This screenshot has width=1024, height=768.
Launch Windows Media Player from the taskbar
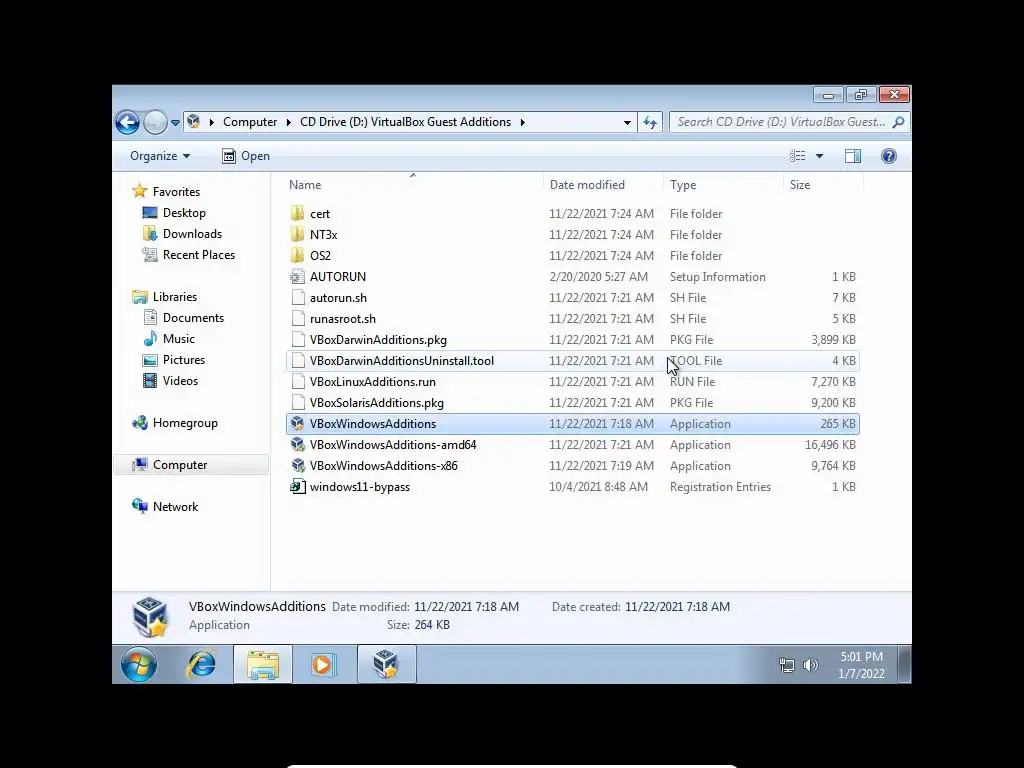tap(323, 665)
